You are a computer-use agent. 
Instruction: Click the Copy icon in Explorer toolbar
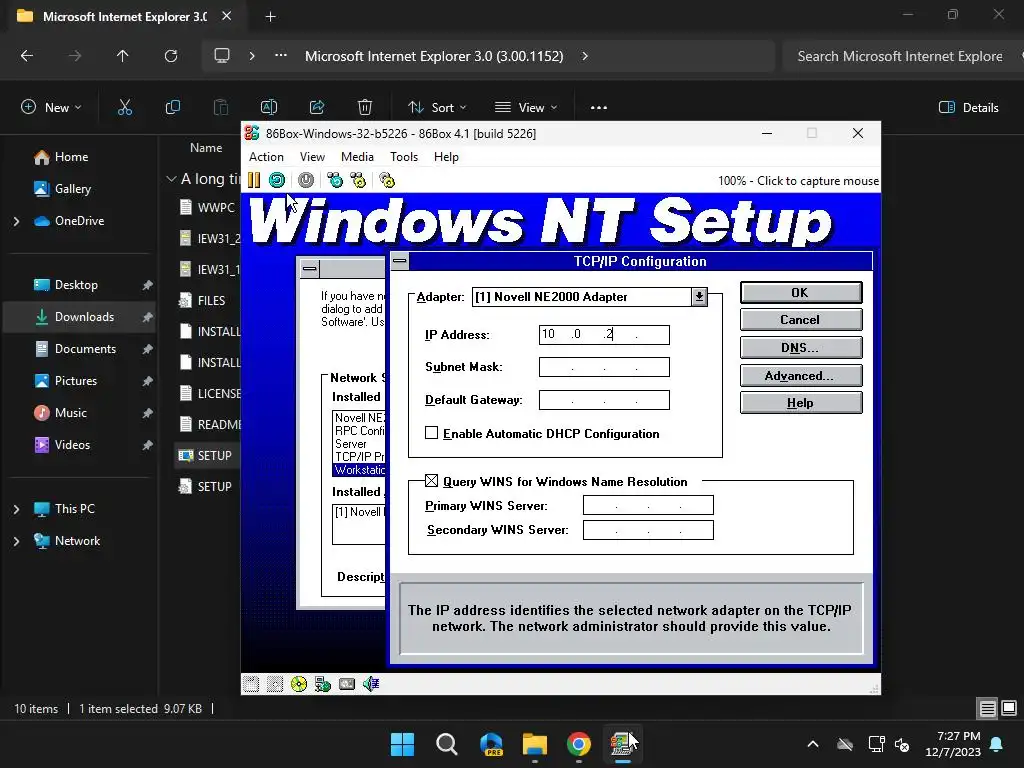tap(173, 108)
